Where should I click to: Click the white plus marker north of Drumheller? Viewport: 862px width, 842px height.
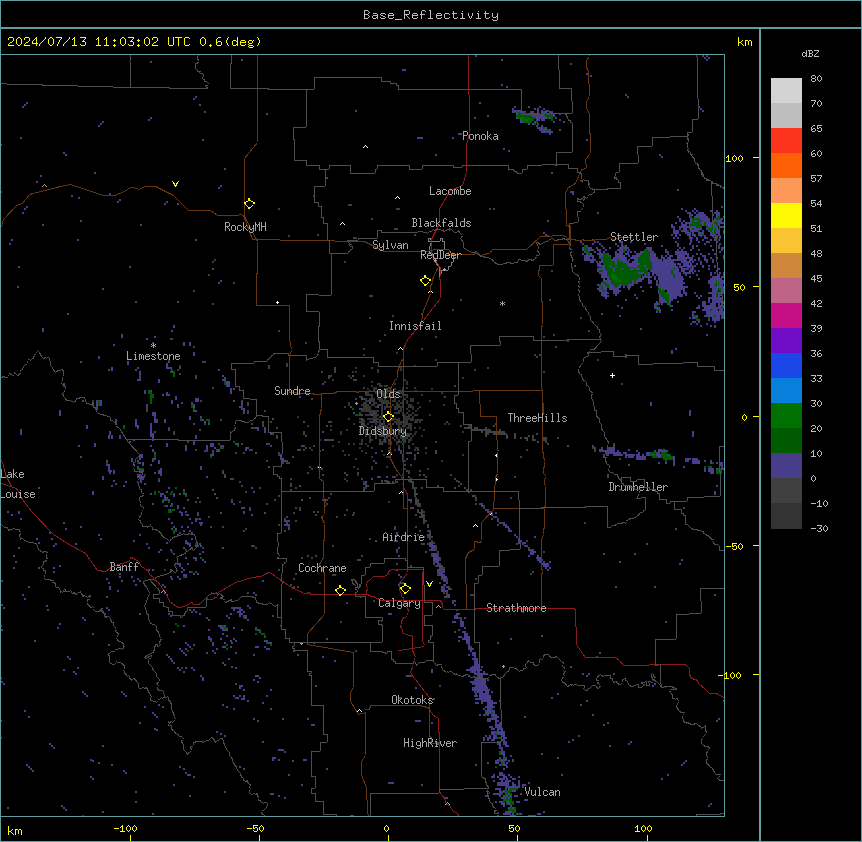point(612,375)
